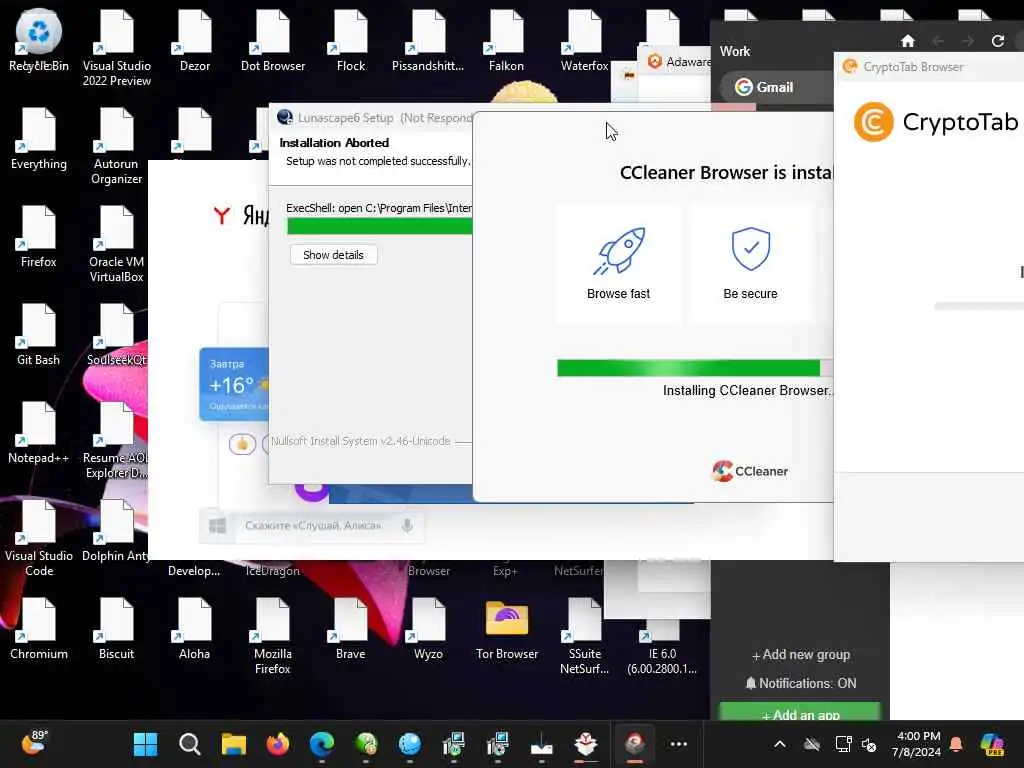Open the Gmail app entry
This screenshot has height=768, width=1024.
coord(776,87)
